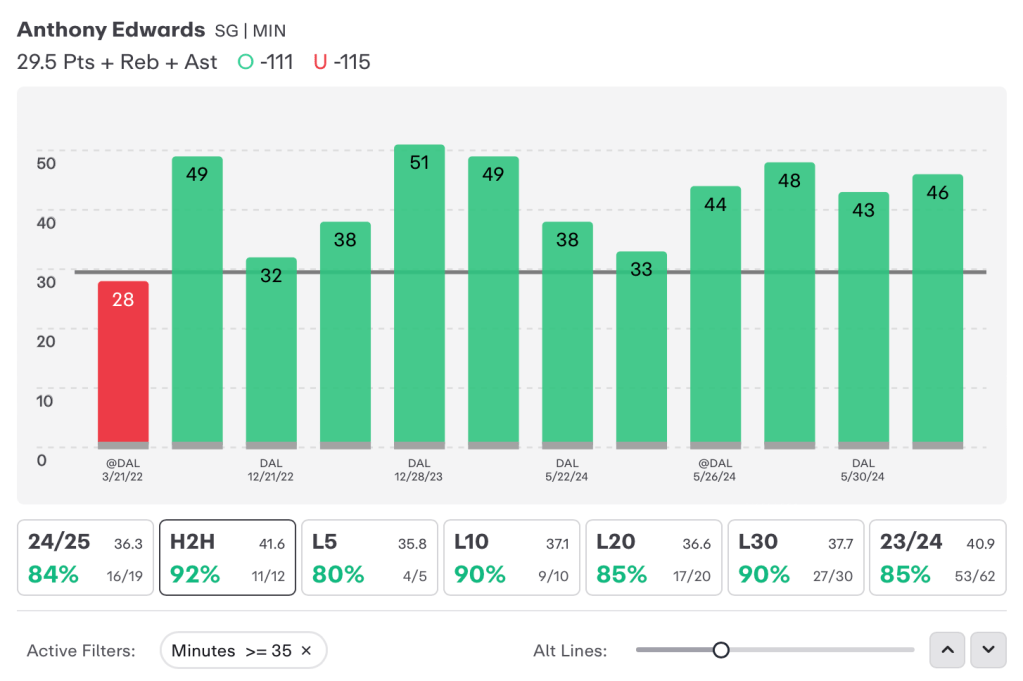Viewport: 1023px width, 681px height.
Task: Click the Alt Lines slider handle
Action: pyautogui.click(x=721, y=650)
